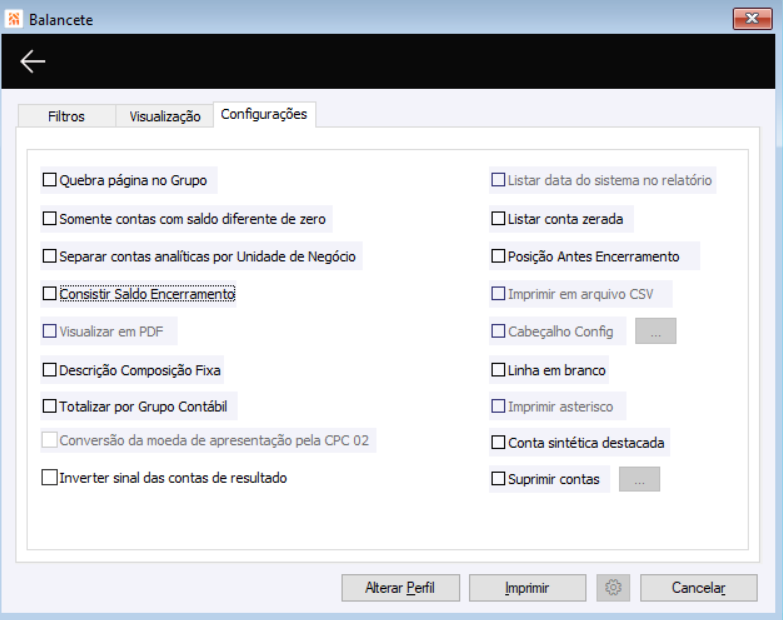Check Listar data do sistema no relatório

498,180
